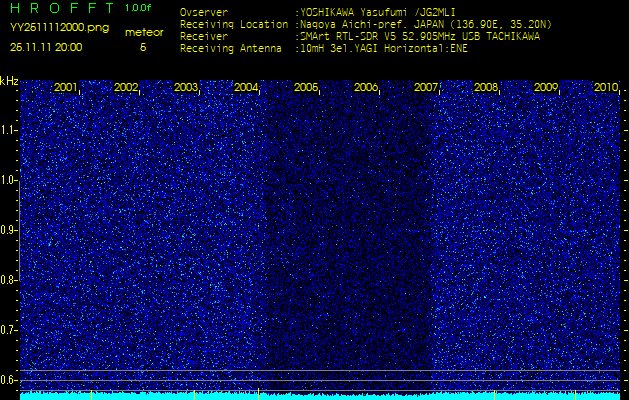Click the 2008 time axis label
Viewport: 629px width, 400px height.
click(x=486, y=87)
